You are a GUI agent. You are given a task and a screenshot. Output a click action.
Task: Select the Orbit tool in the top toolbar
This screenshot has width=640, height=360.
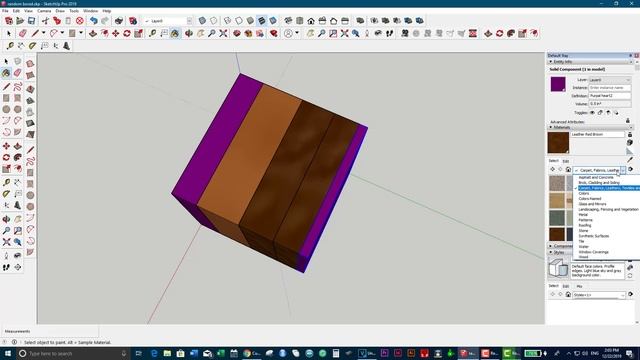click(189, 33)
